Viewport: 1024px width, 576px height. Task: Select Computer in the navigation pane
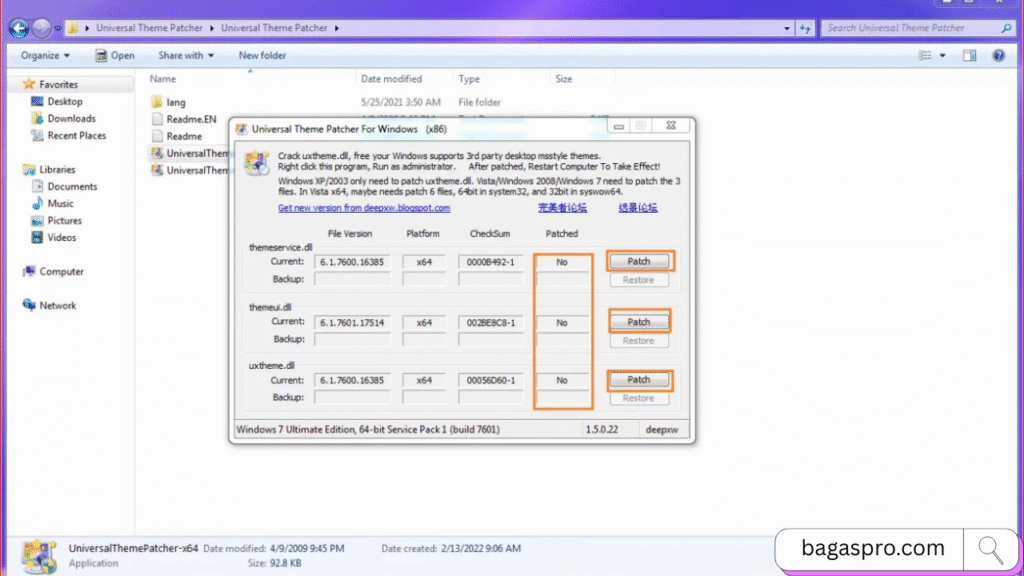coord(61,272)
